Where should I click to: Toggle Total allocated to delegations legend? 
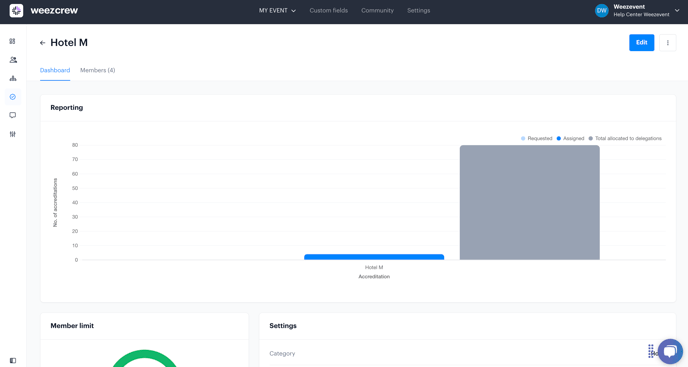tap(625, 138)
